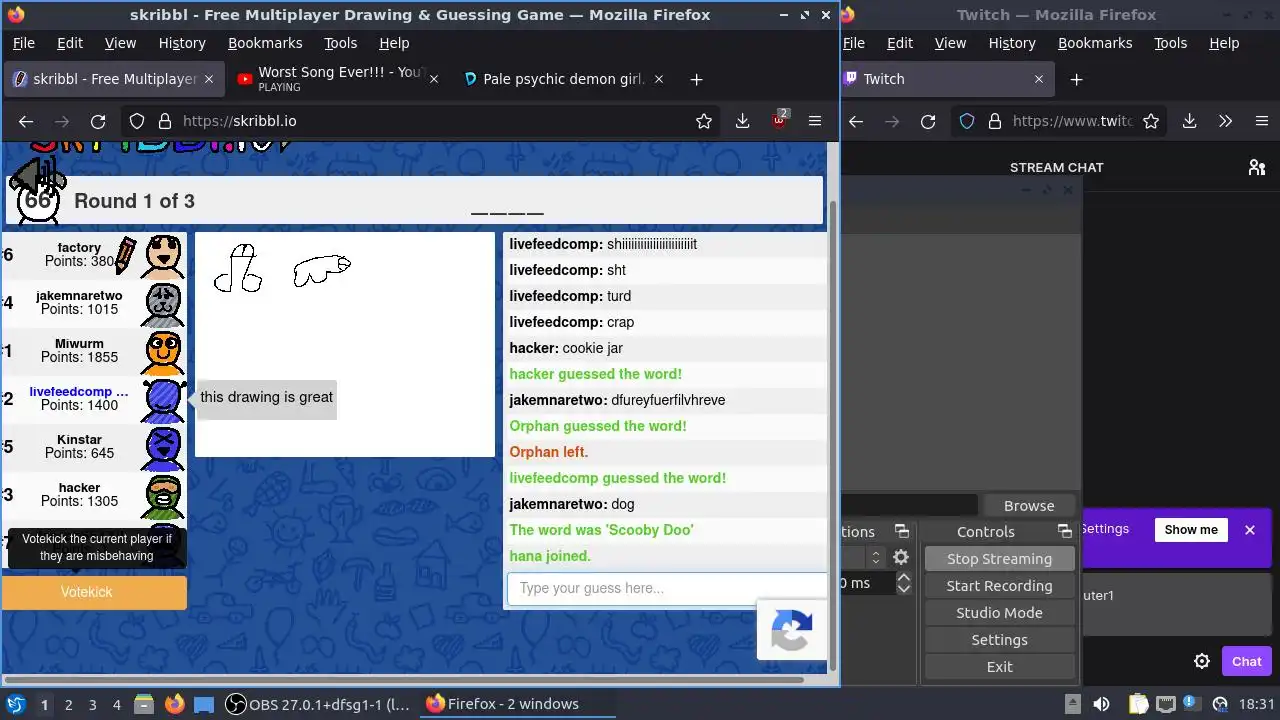Click jakemnaretwo's gray avatar
Image resolution: width=1280 pixels, height=720 pixels.
[163, 304]
